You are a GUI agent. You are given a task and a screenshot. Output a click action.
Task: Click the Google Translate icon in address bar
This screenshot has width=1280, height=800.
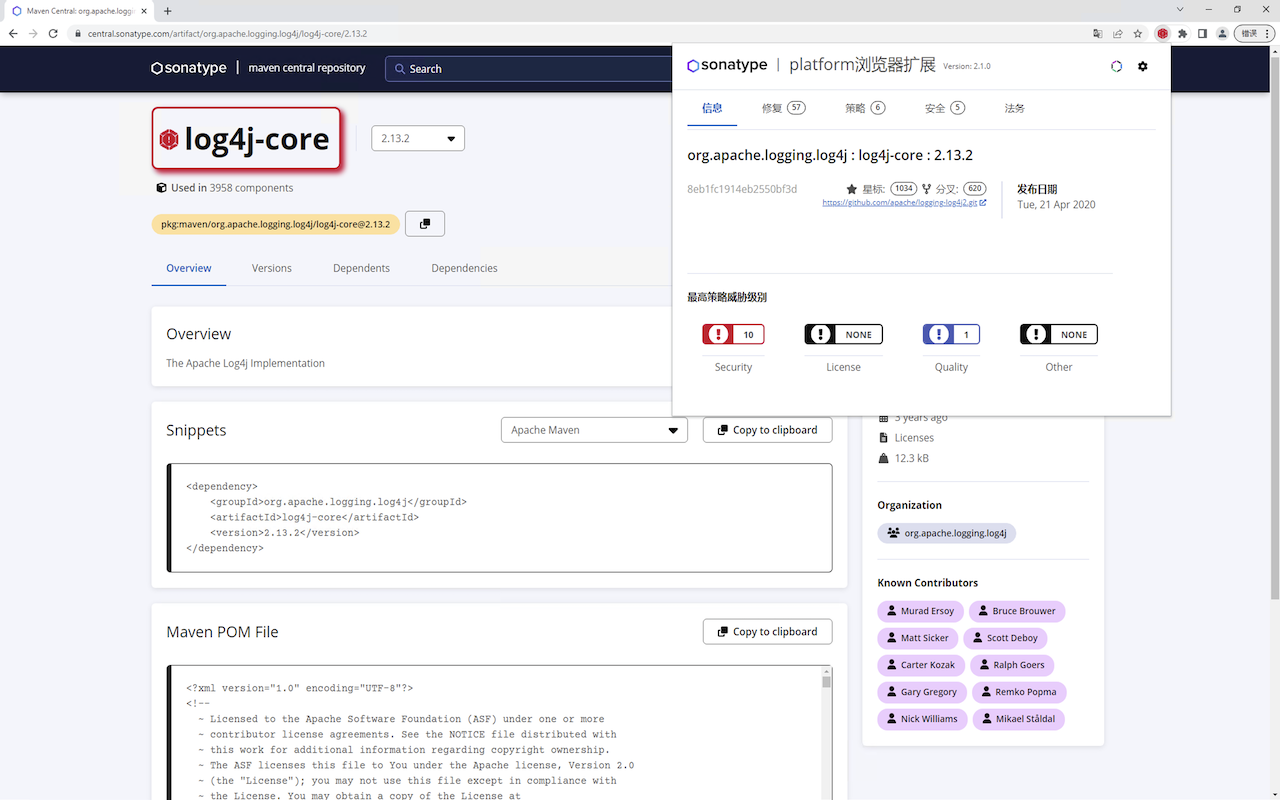[1098, 33]
